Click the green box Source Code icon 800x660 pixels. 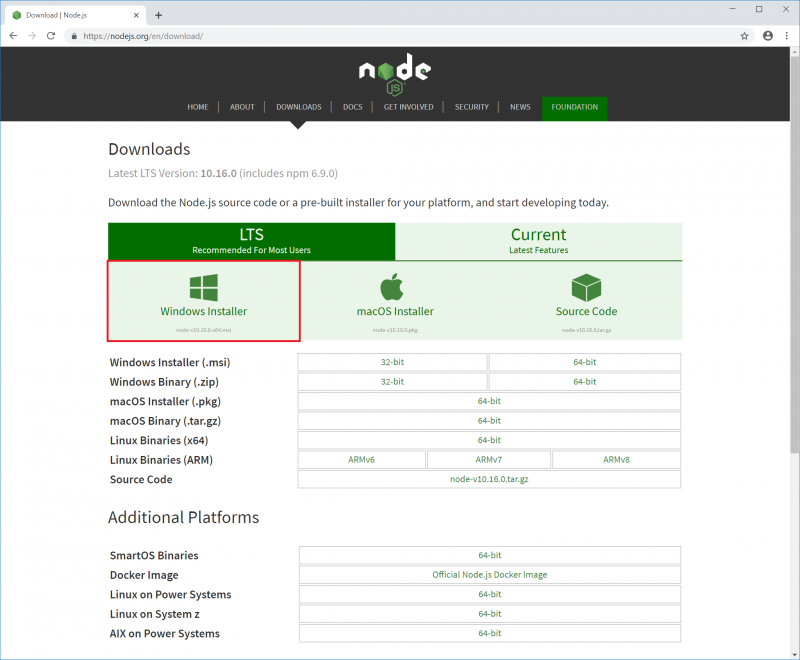[x=586, y=288]
